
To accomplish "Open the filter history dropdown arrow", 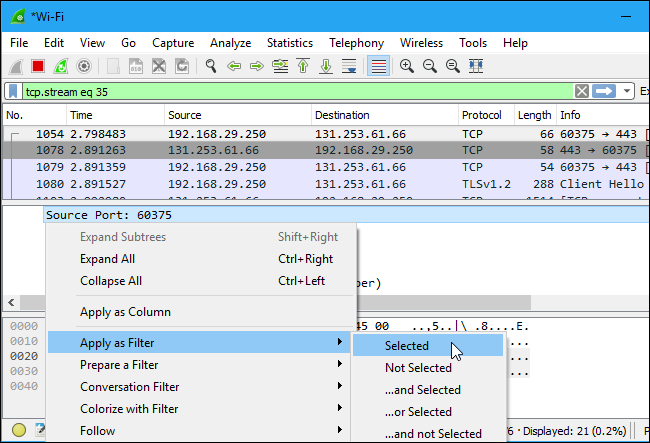I will pos(627,91).
